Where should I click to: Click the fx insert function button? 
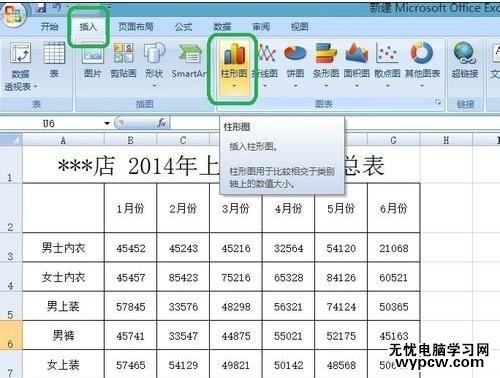tap(162, 123)
